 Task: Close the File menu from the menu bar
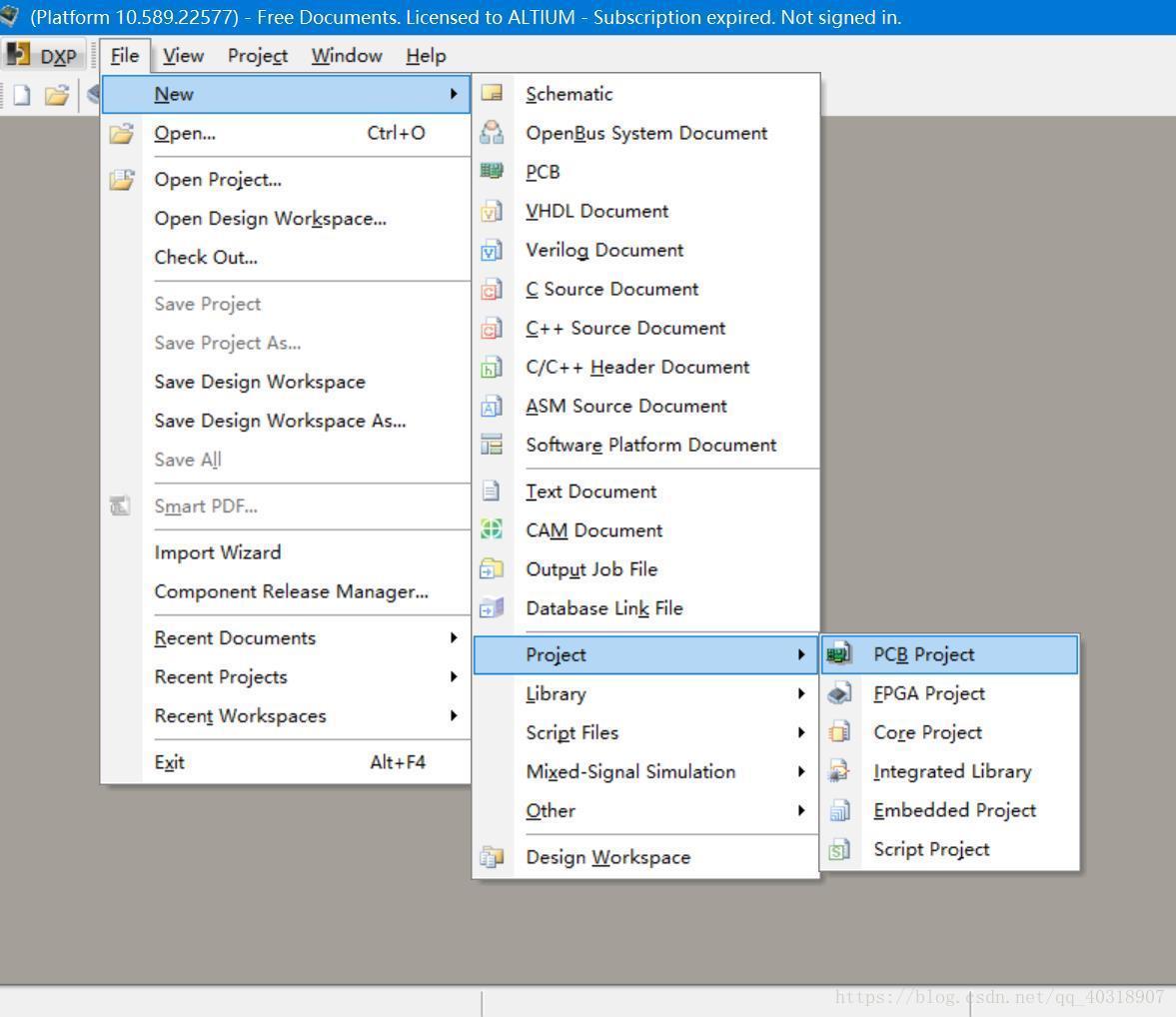(x=125, y=56)
